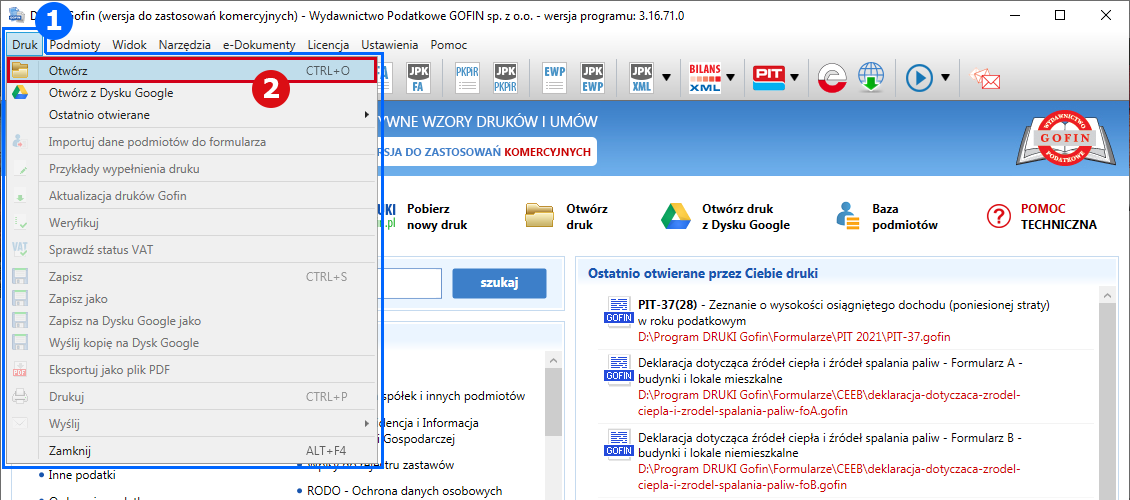Open the PIT-37(28) recent form entry
This screenshot has height=500, width=1130.
click(843, 321)
